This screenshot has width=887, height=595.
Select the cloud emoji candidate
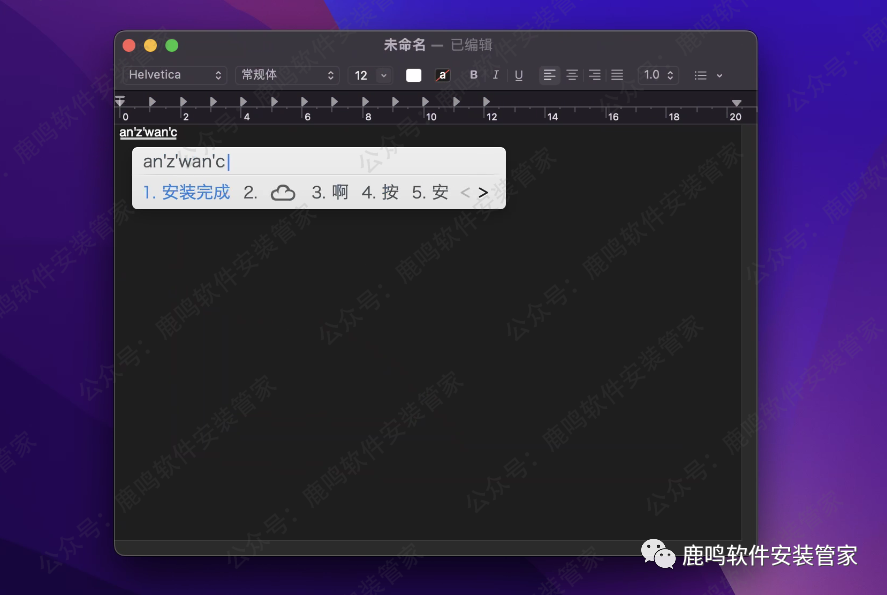coord(282,192)
